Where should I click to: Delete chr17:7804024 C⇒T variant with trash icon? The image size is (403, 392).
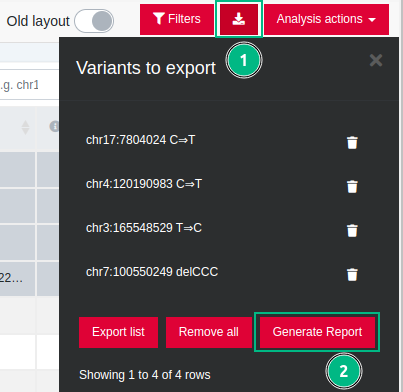click(352, 142)
